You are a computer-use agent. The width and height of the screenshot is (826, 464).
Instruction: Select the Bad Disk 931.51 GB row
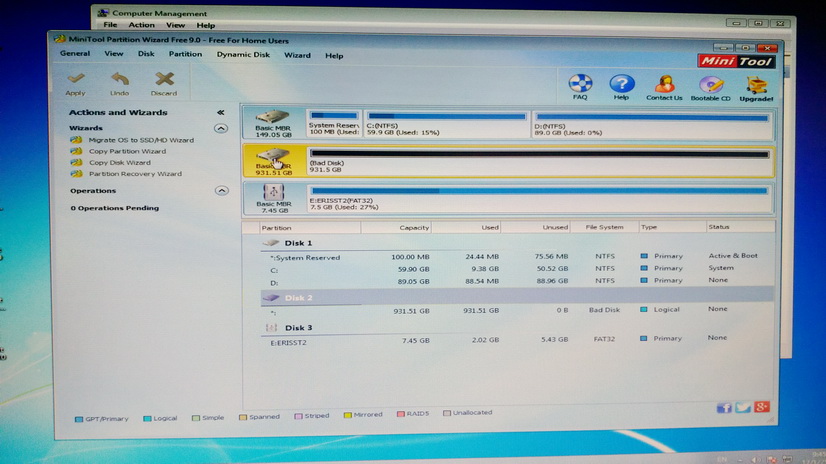coord(517,310)
